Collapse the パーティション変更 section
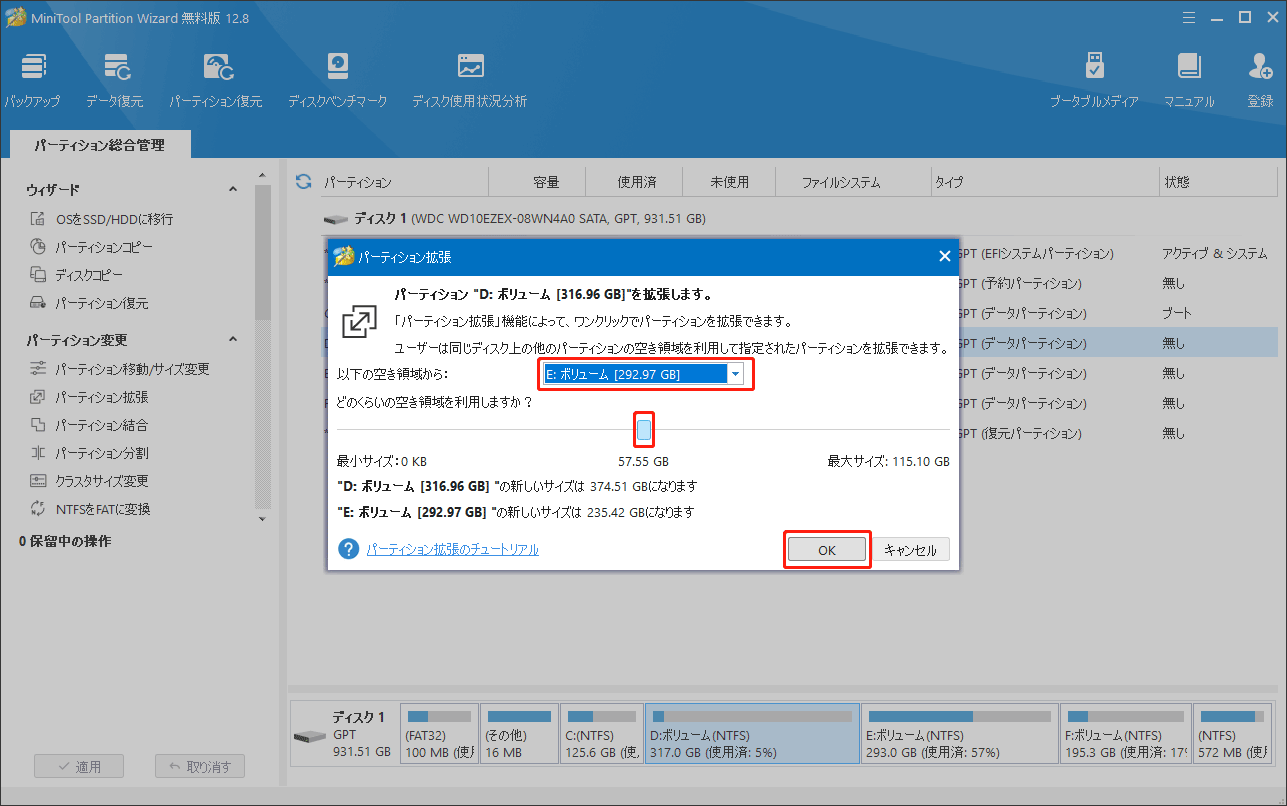Screen dimensions: 1287x806 click(233, 340)
